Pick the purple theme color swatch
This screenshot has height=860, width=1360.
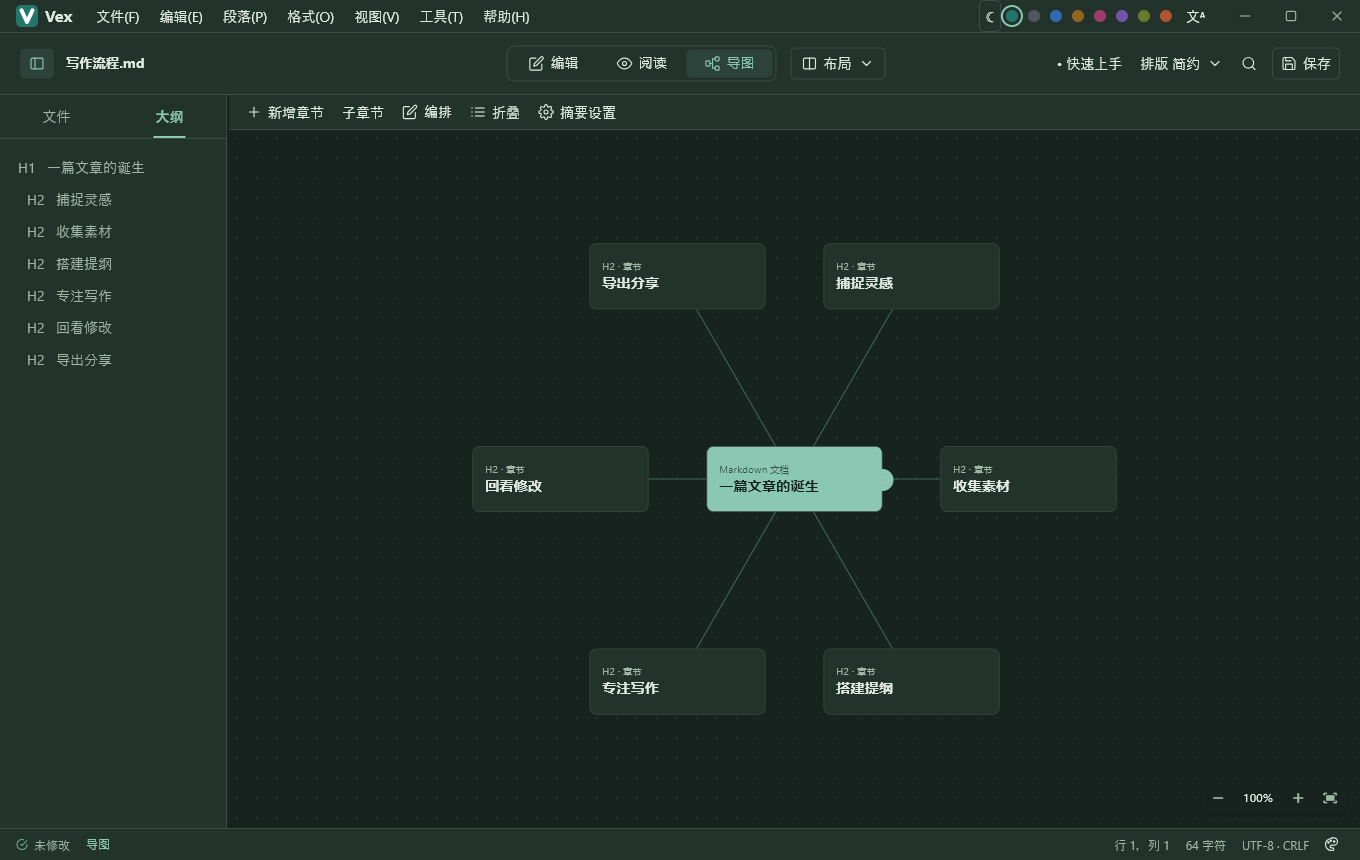[x=1122, y=16]
